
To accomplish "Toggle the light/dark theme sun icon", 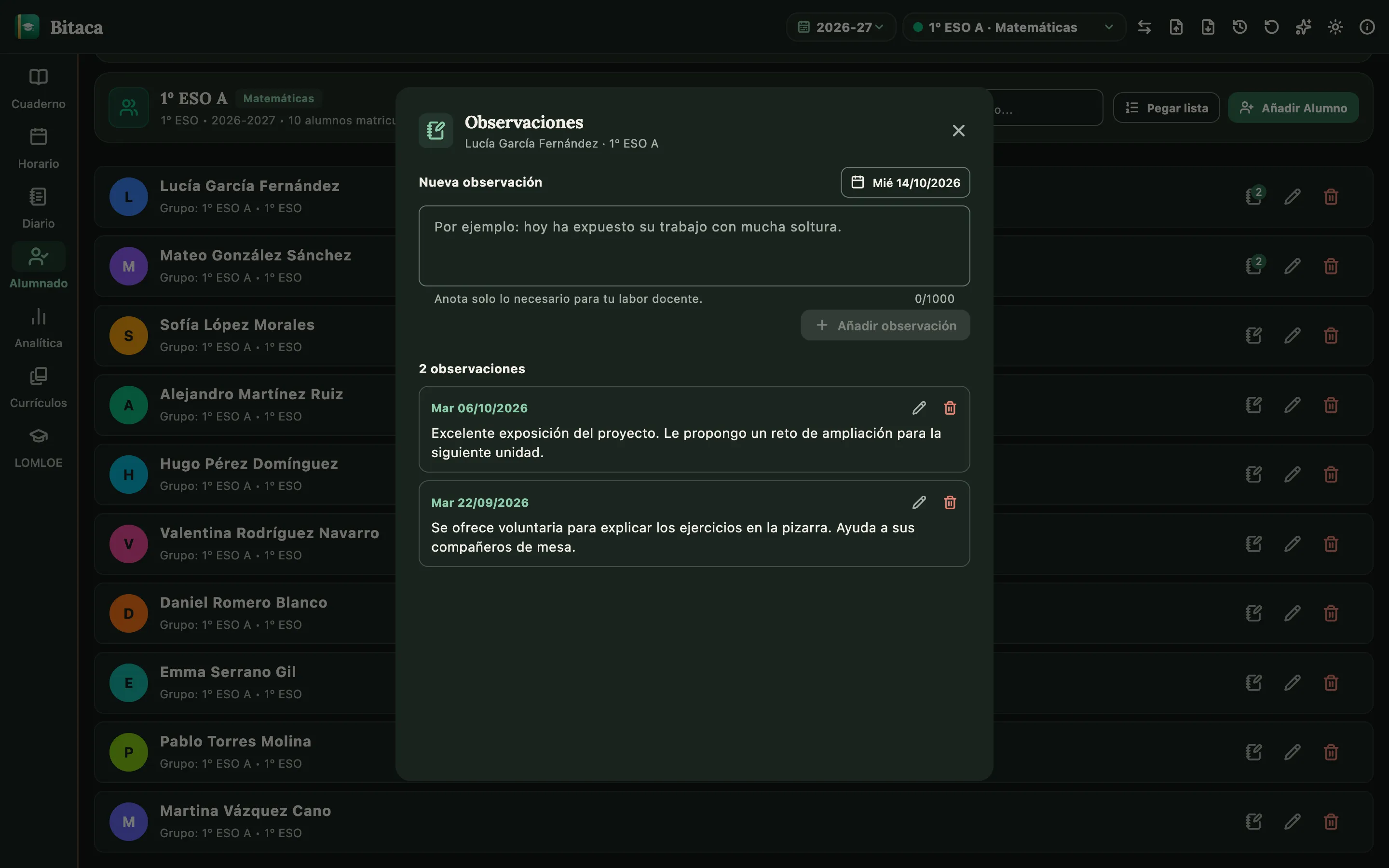I will click(x=1335, y=27).
